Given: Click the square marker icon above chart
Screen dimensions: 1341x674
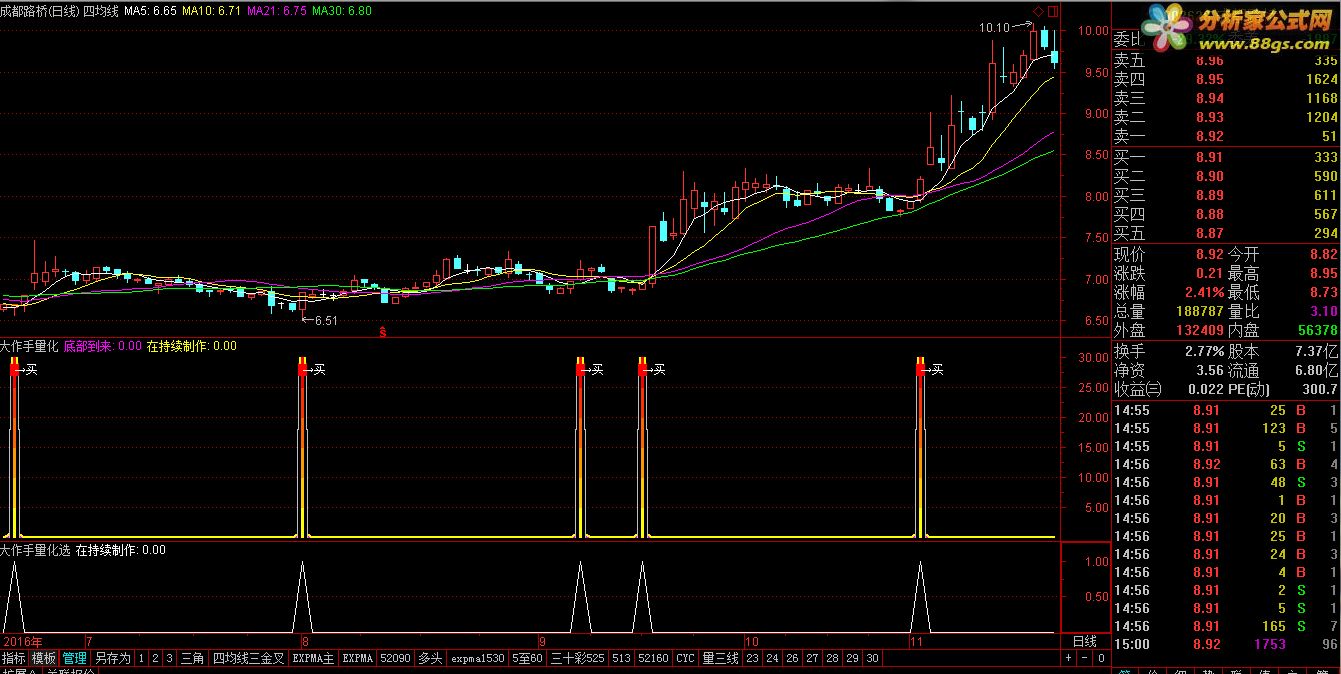Looking at the screenshot, I should pos(1052,11).
